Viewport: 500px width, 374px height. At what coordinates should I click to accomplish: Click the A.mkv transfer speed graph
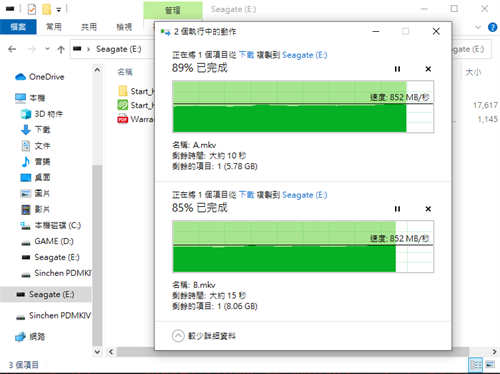pyautogui.click(x=303, y=106)
